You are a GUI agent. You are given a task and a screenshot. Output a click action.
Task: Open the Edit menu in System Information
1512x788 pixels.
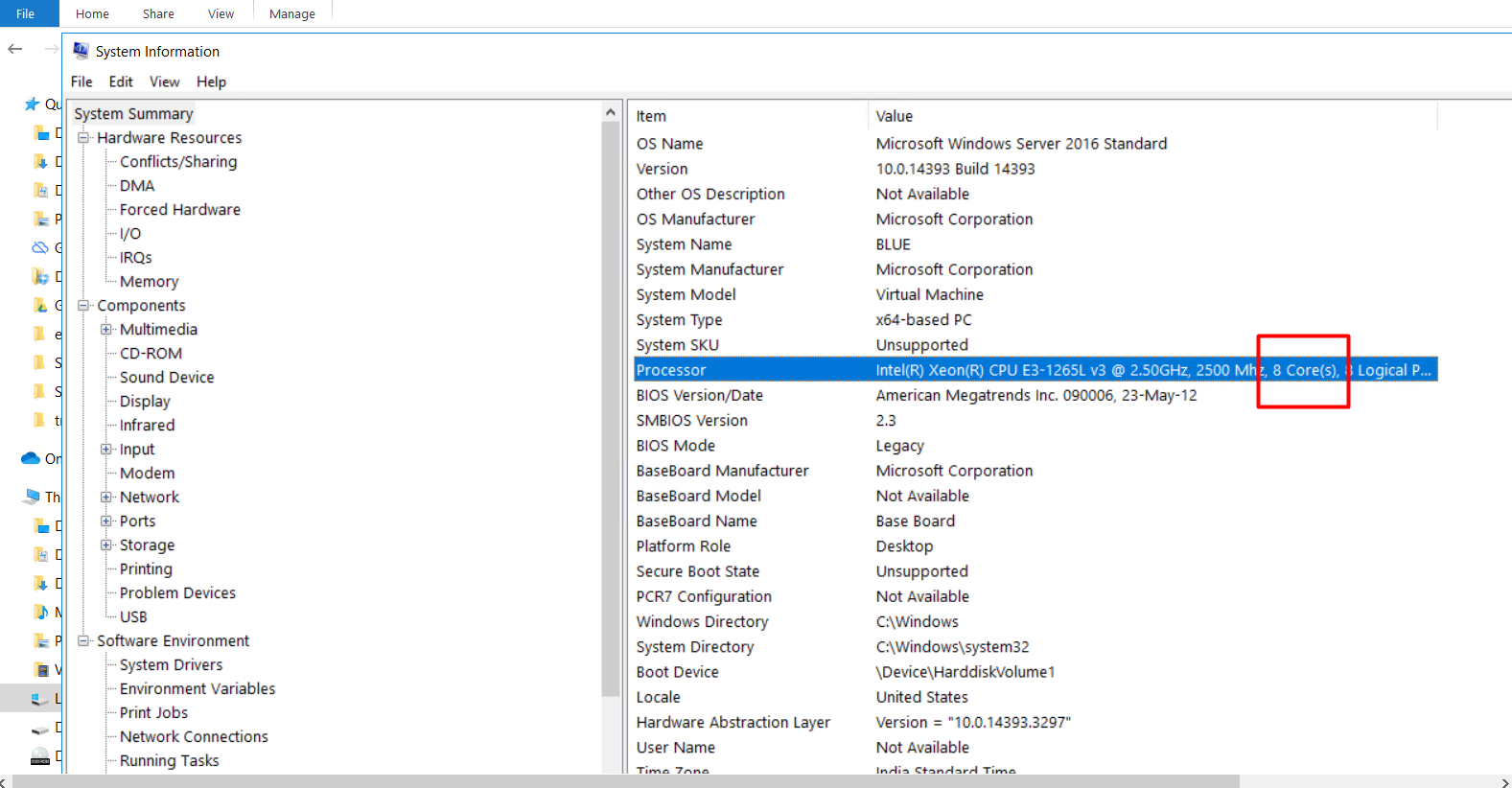tap(121, 82)
